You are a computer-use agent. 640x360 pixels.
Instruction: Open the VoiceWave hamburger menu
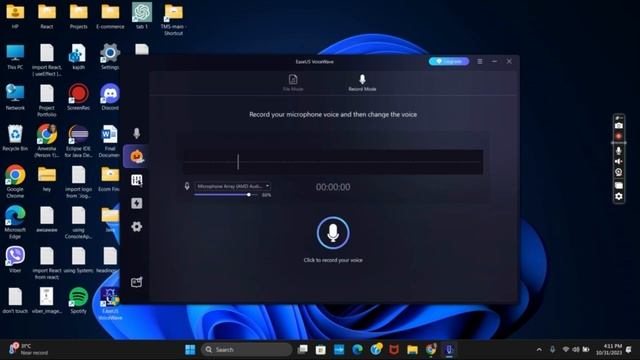tap(480, 61)
